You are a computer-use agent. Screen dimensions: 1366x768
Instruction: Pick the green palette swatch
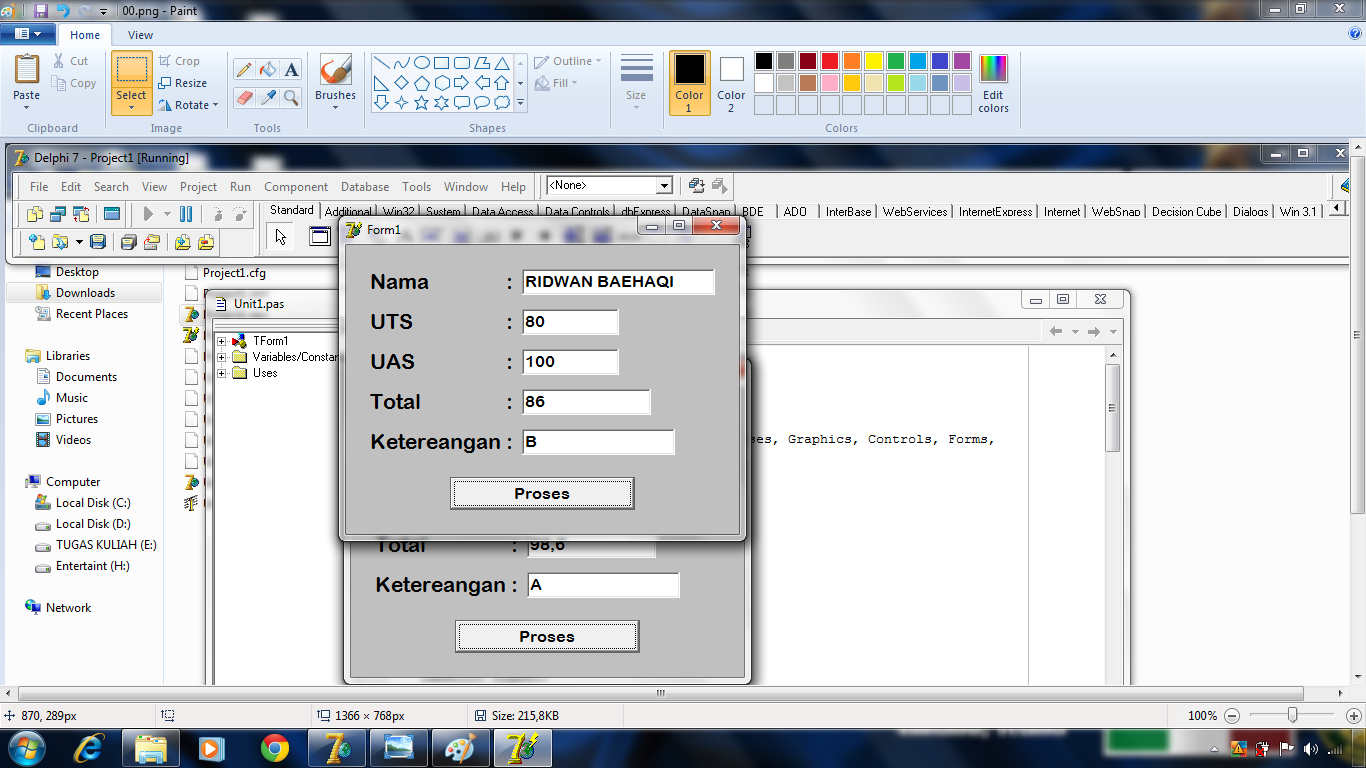point(896,61)
